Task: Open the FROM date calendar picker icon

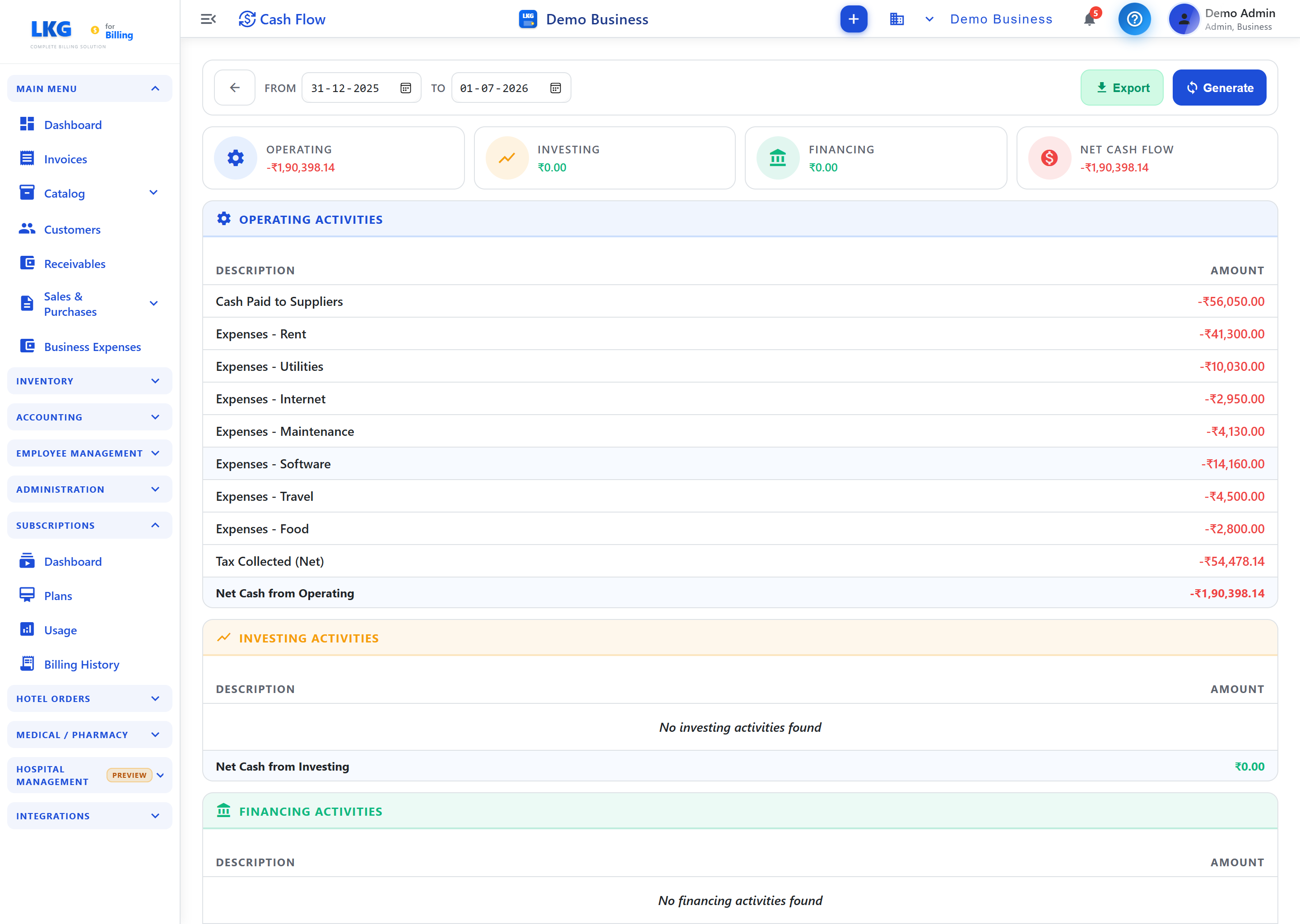Action: pyautogui.click(x=406, y=88)
